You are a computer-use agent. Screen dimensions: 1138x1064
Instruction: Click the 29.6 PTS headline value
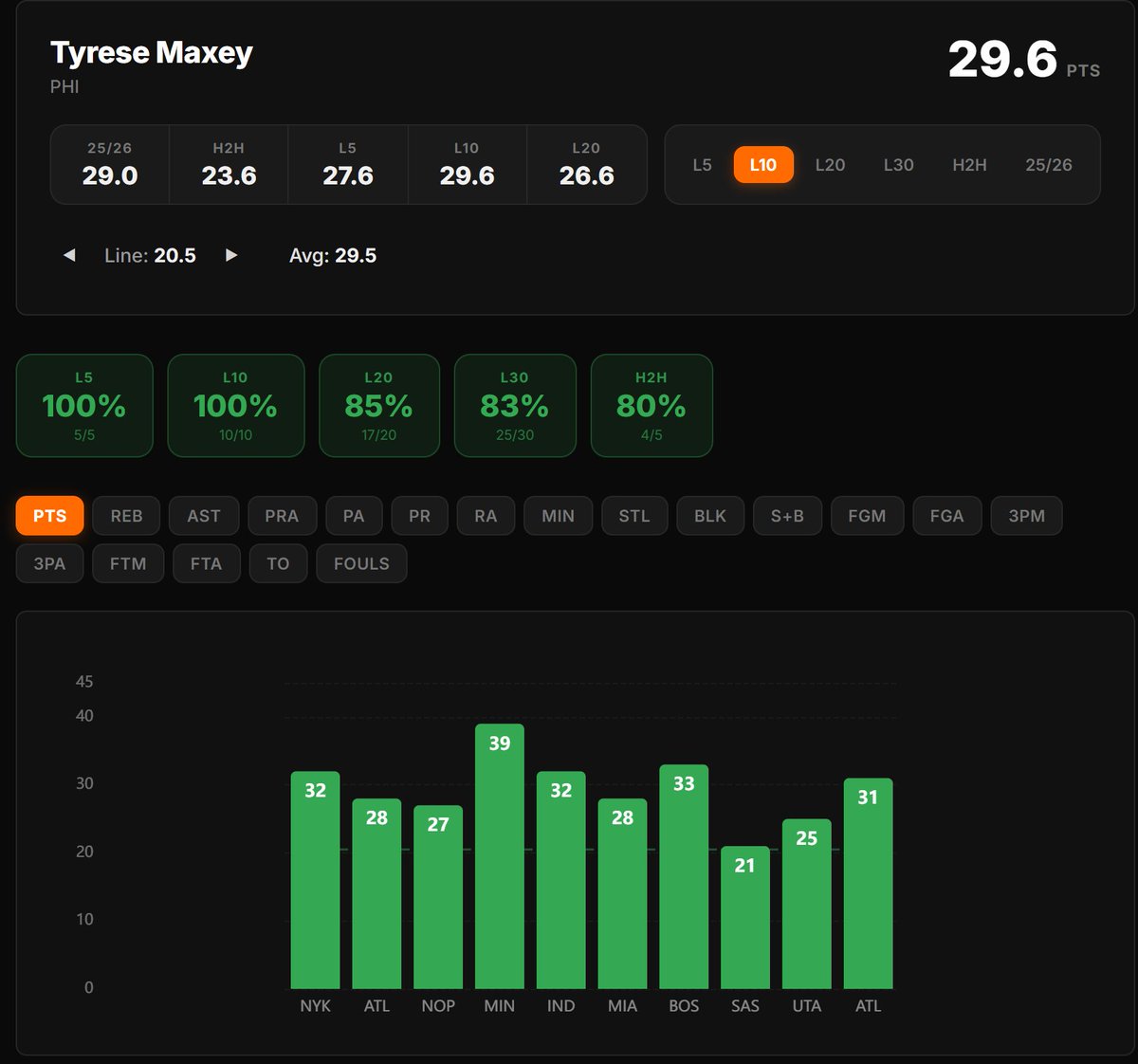click(1024, 60)
